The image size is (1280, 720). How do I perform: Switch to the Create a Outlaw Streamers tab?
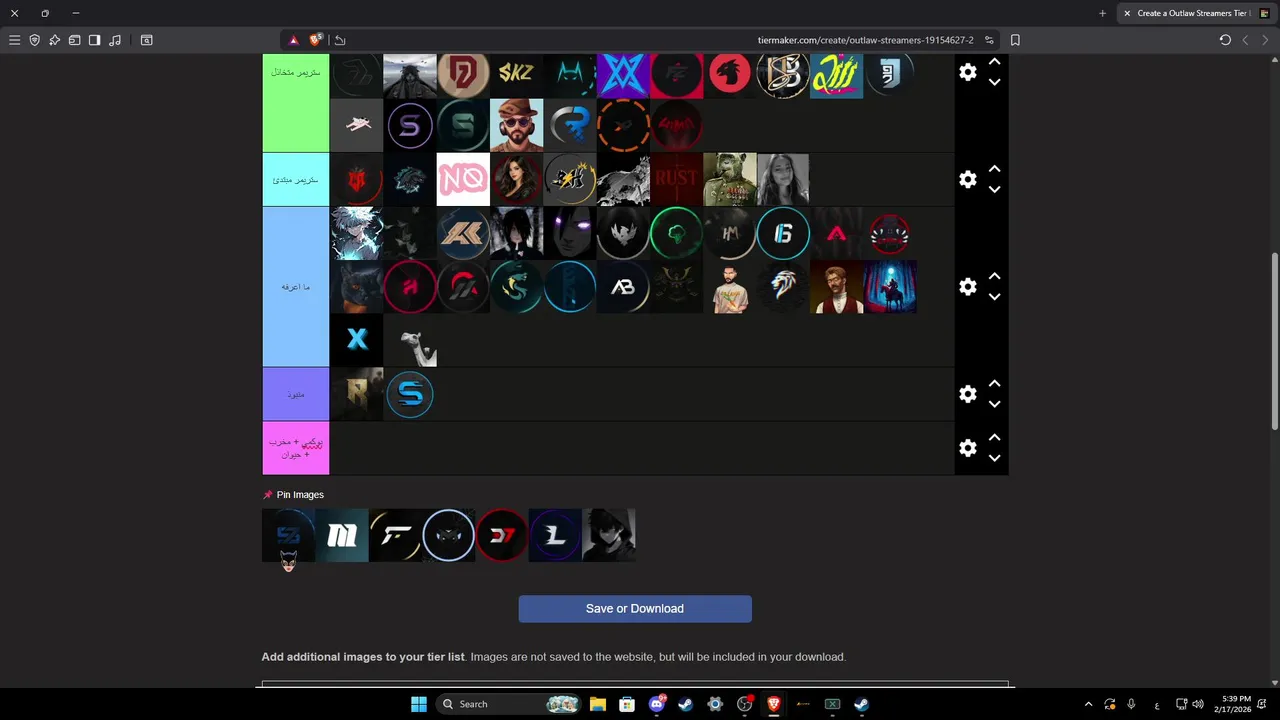(x=1194, y=13)
